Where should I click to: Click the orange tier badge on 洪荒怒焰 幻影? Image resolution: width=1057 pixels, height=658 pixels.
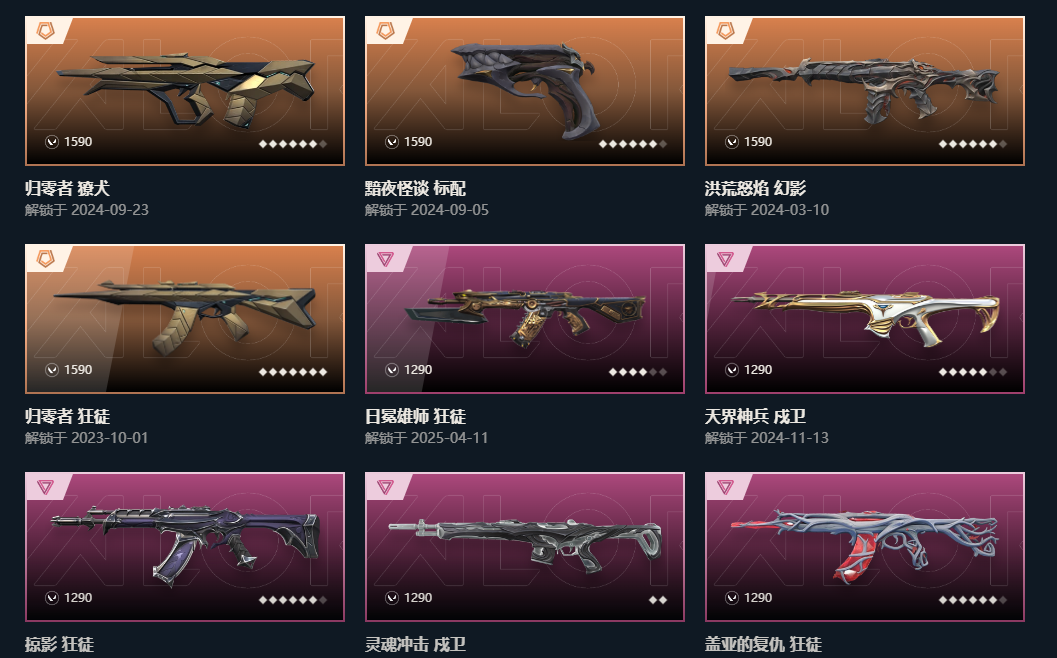[725, 30]
